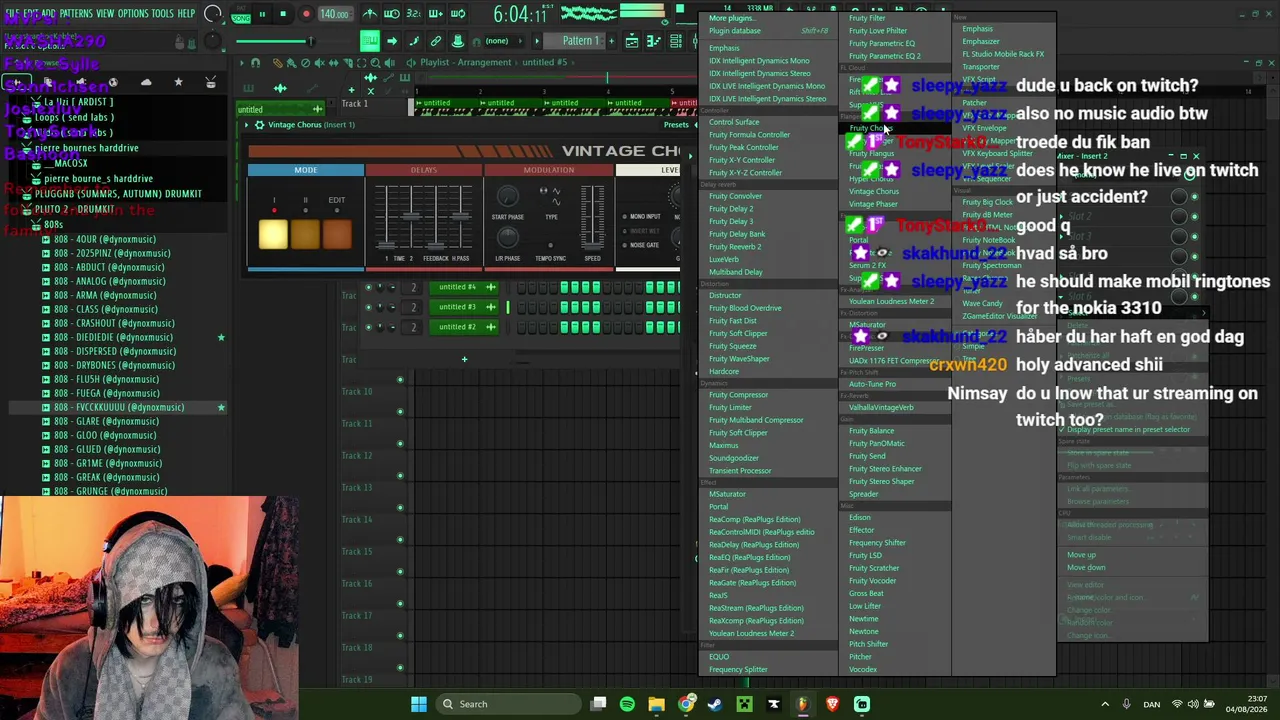Click Move up in mixer menu
This screenshot has height=720, width=1280.
[x=1081, y=555]
